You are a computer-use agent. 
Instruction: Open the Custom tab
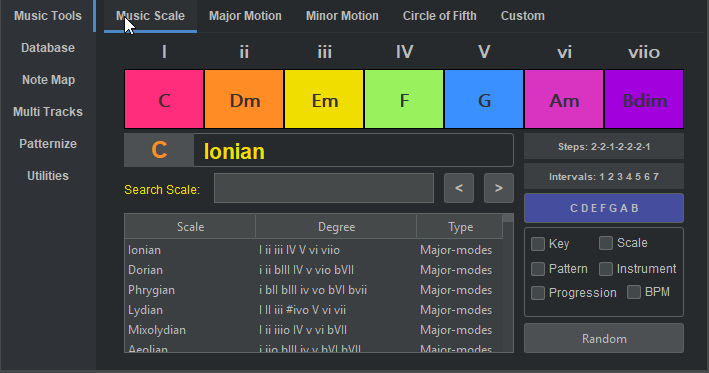pos(523,16)
